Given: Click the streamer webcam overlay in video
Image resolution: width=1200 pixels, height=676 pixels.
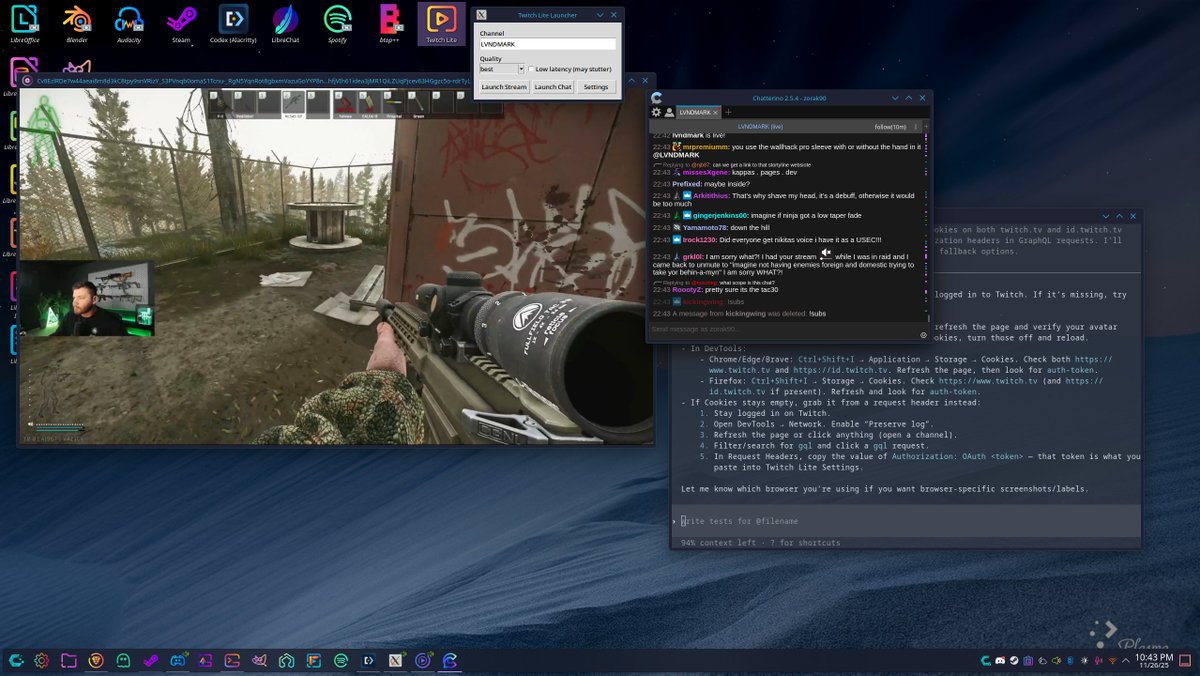Looking at the screenshot, I should point(85,299).
